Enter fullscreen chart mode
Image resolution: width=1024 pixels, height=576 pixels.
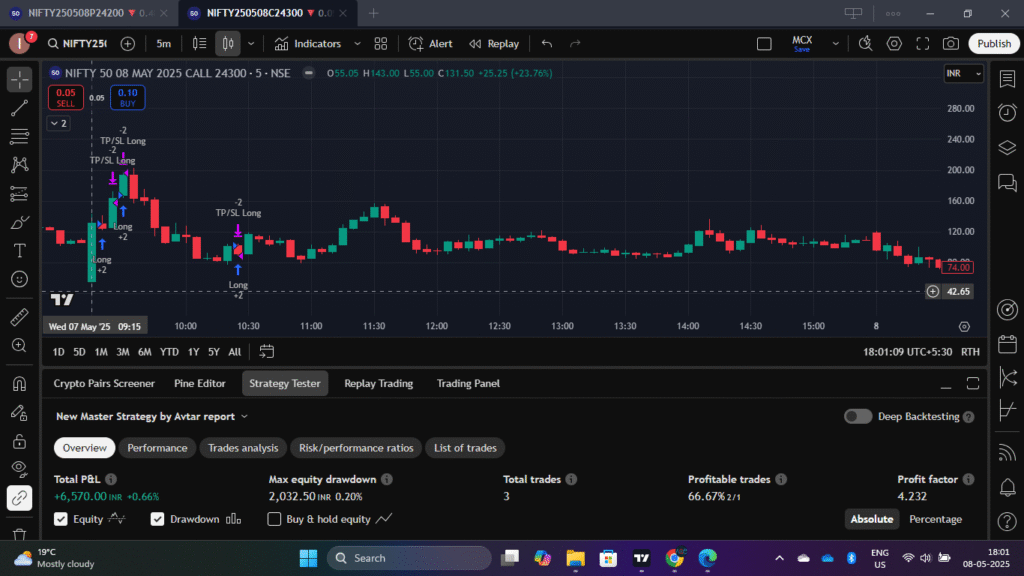[x=923, y=44]
